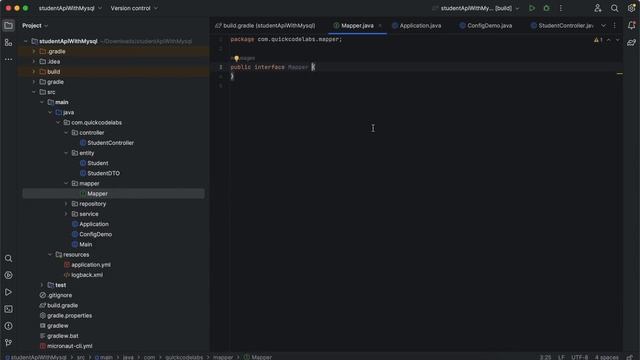Click UTF-8 encoding in status bar
640x360 pixels.
[x=580, y=357]
